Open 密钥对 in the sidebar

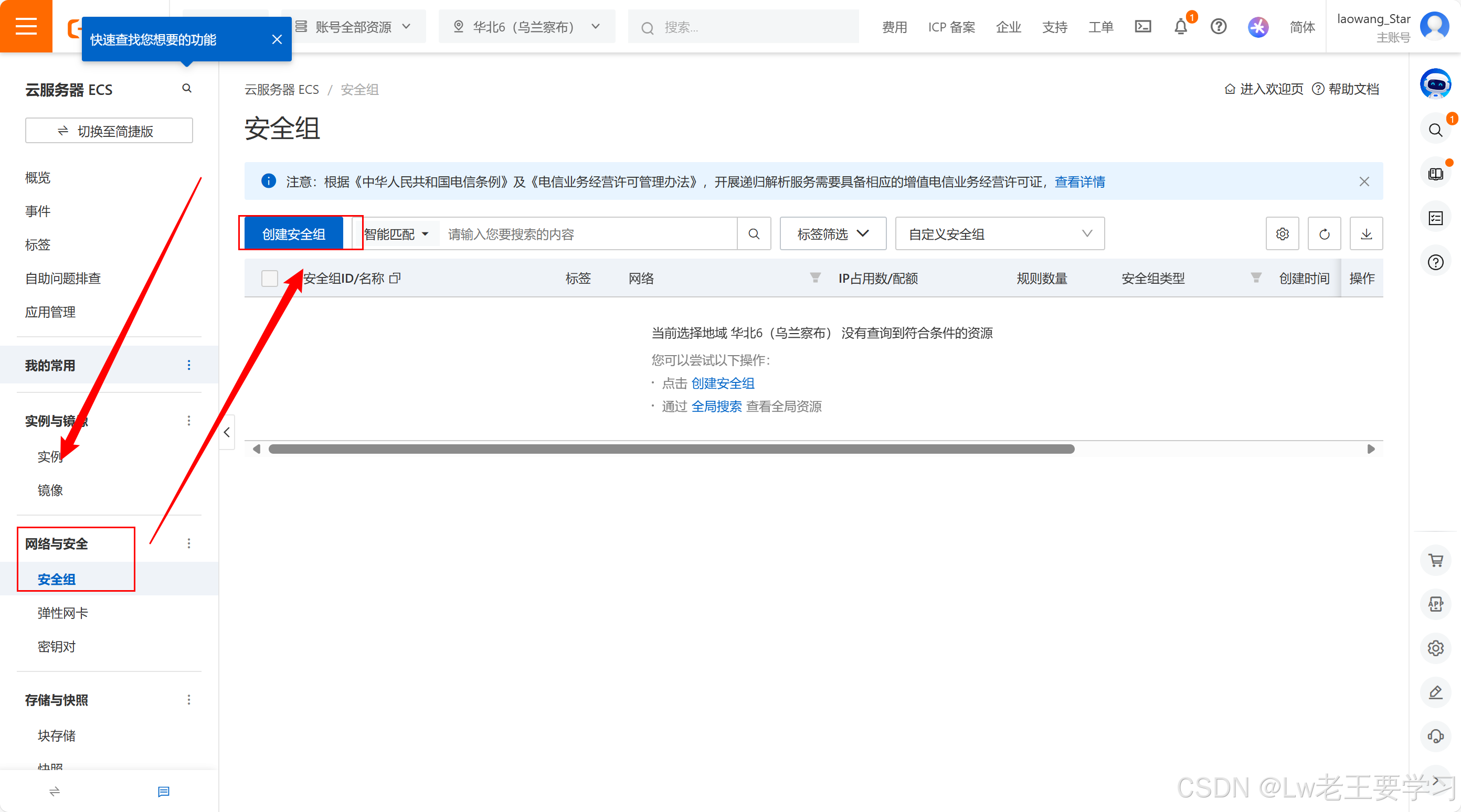(56, 646)
